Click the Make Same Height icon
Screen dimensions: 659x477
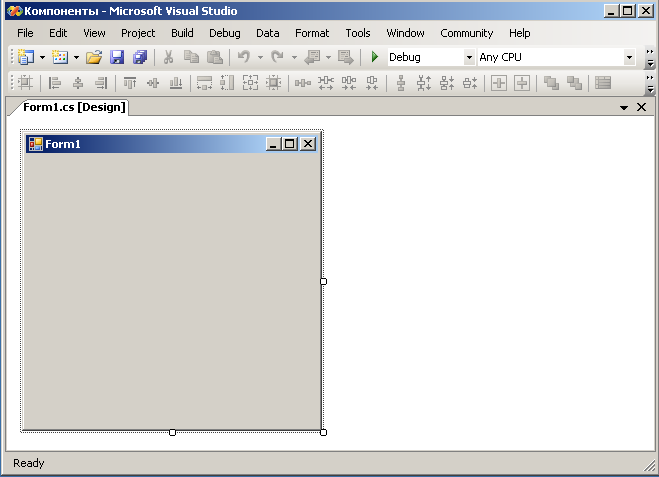click(x=227, y=83)
